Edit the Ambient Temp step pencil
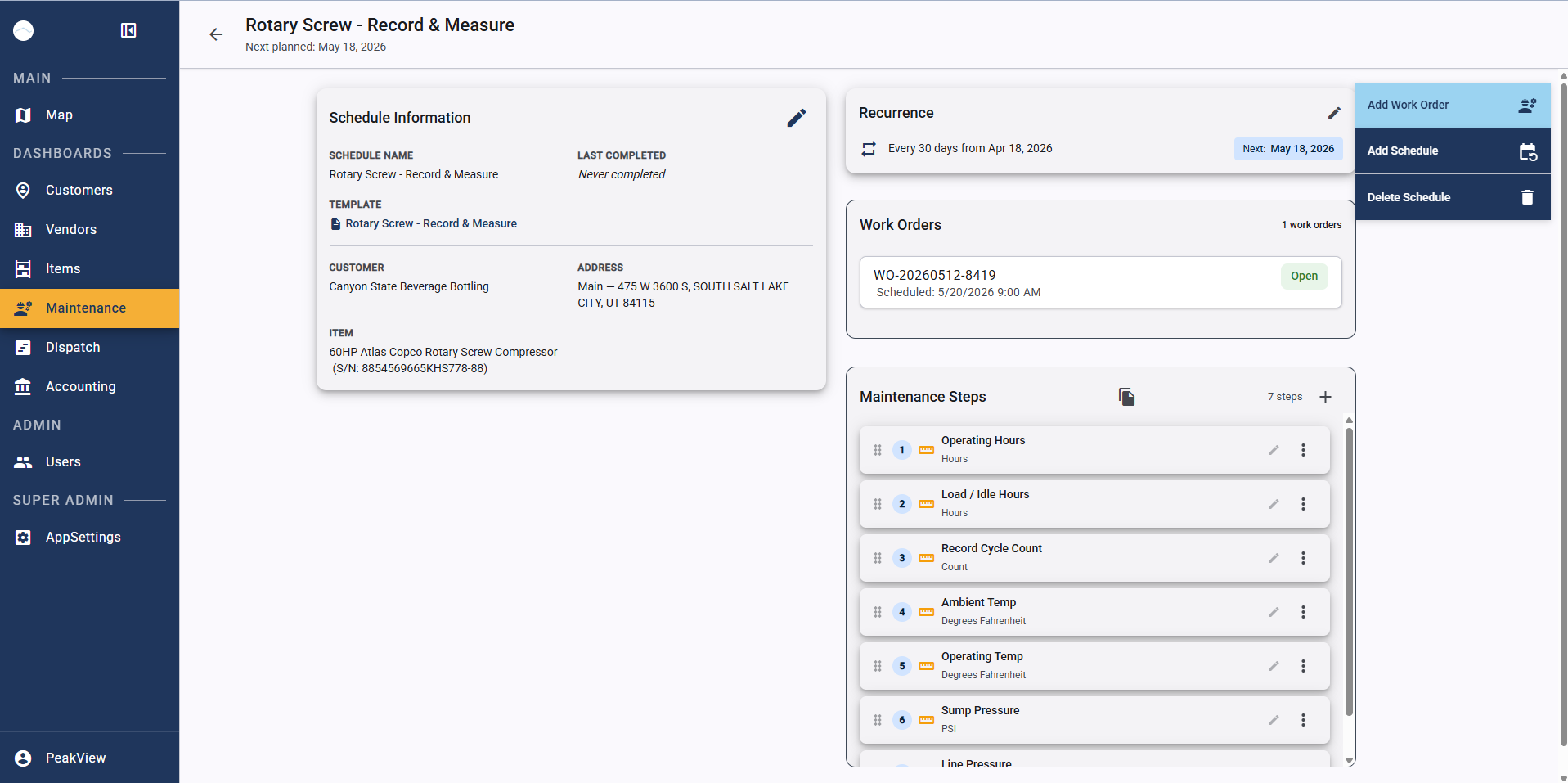 pos(1274,612)
